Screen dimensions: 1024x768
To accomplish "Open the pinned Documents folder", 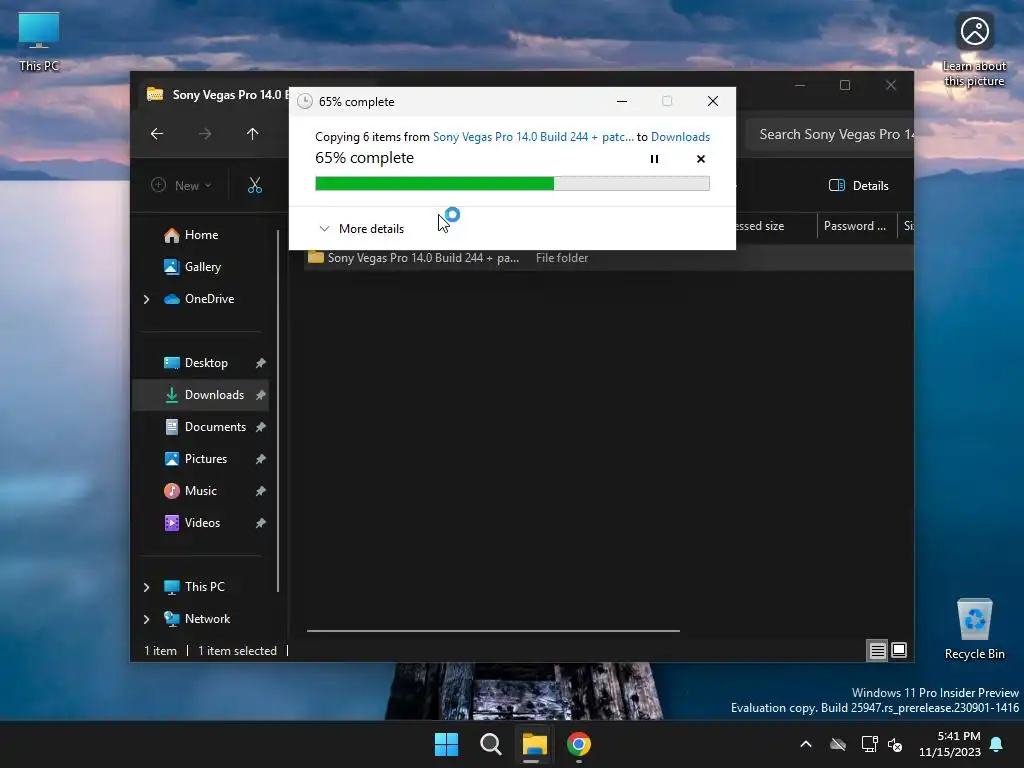I will 215,427.
